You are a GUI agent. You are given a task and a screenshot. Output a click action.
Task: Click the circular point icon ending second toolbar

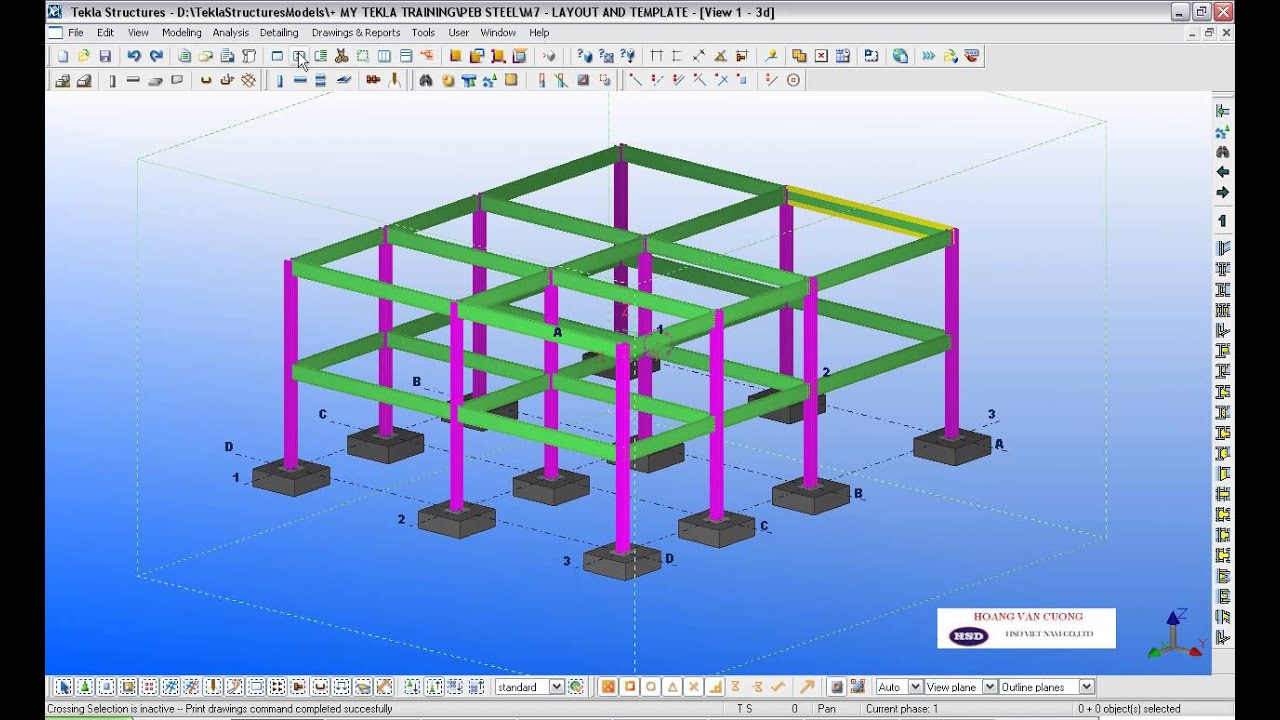point(793,80)
